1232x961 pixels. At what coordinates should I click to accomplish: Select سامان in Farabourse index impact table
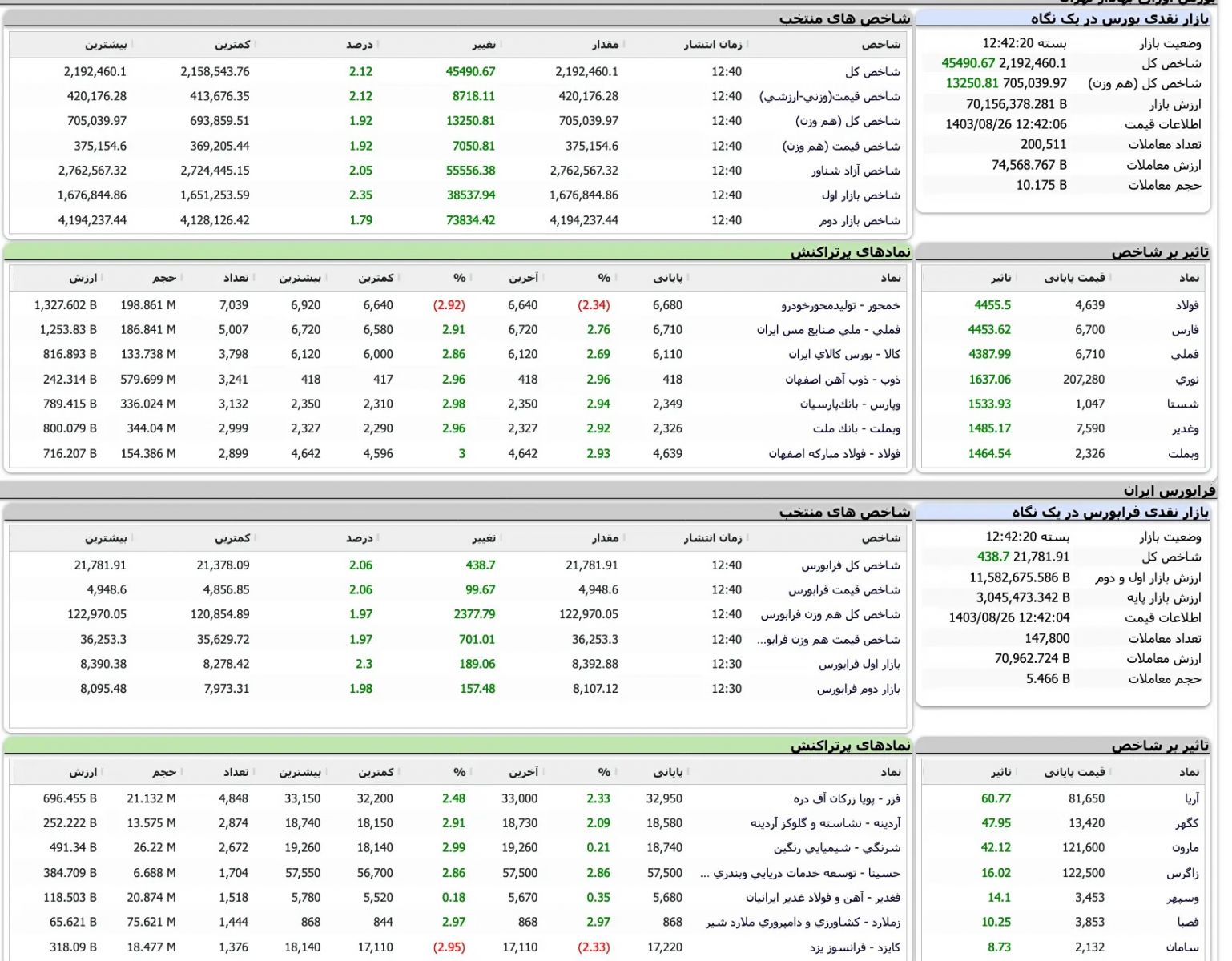tap(1183, 947)
